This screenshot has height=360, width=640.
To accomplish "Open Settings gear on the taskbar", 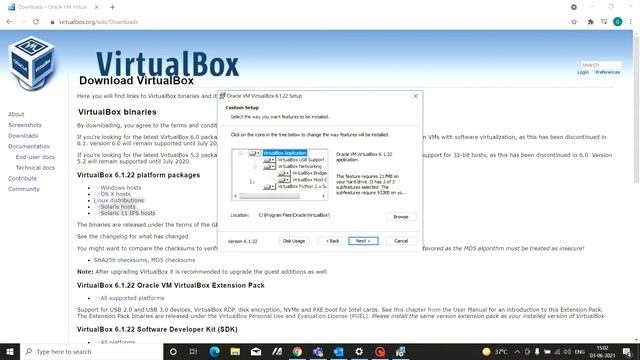I will (359, 351).
